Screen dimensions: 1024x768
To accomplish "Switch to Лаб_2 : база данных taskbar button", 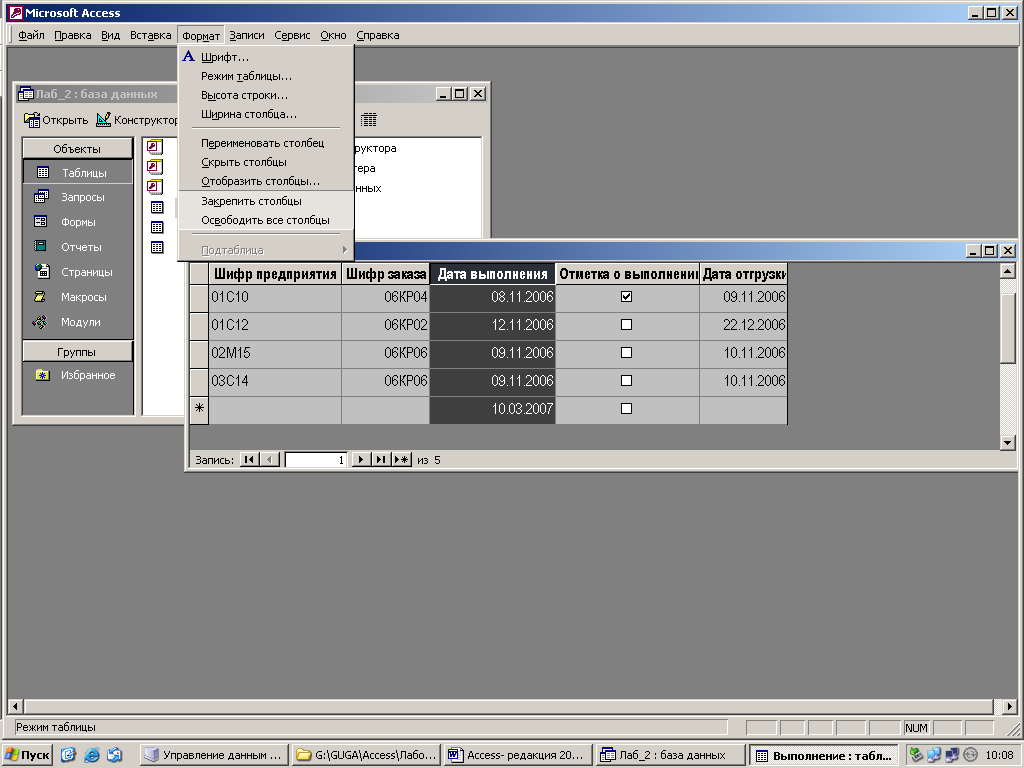I will [x=670, y=755].
